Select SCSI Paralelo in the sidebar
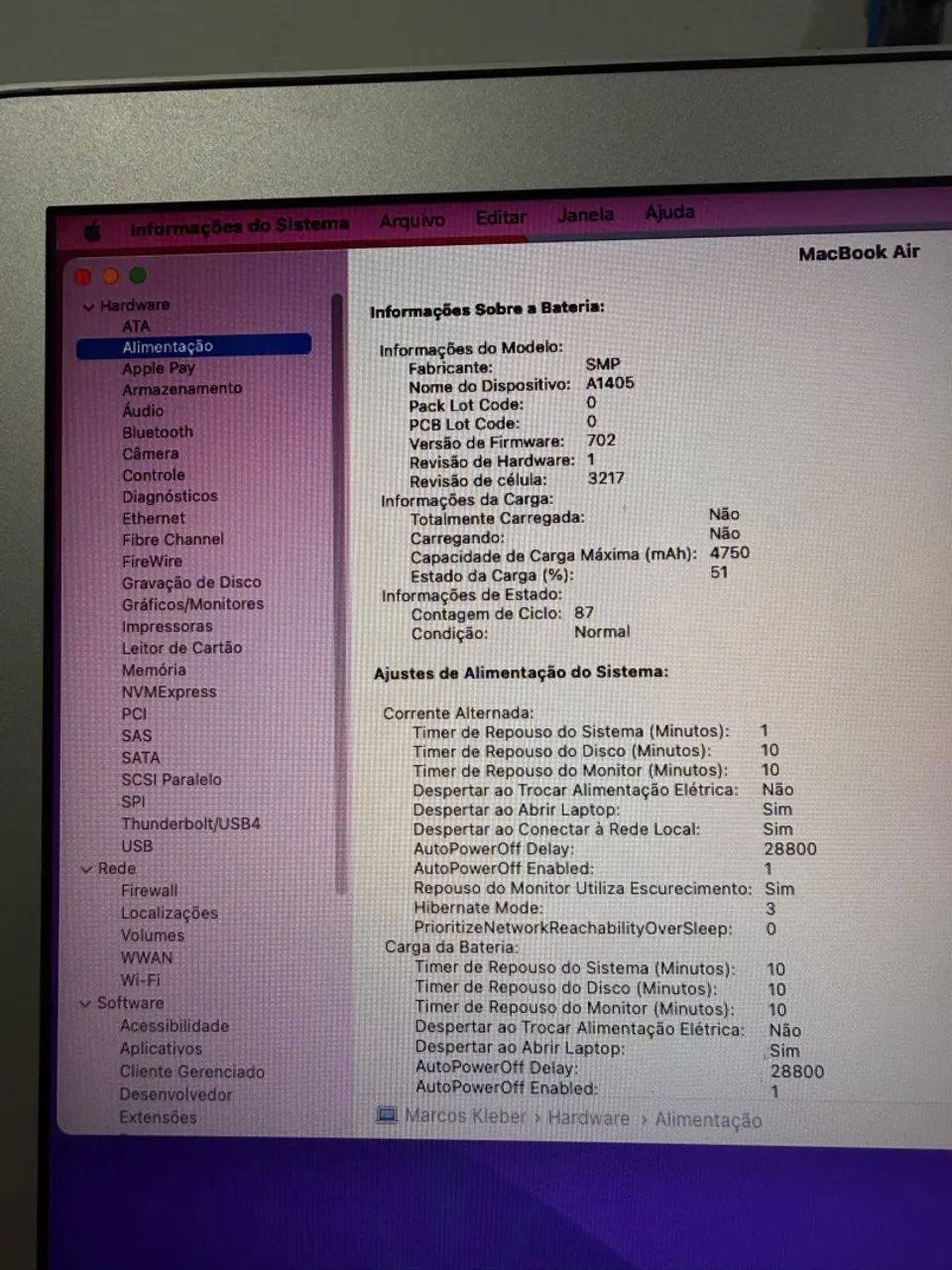This screenshot has width=952, height=1270. coord(172,780)
